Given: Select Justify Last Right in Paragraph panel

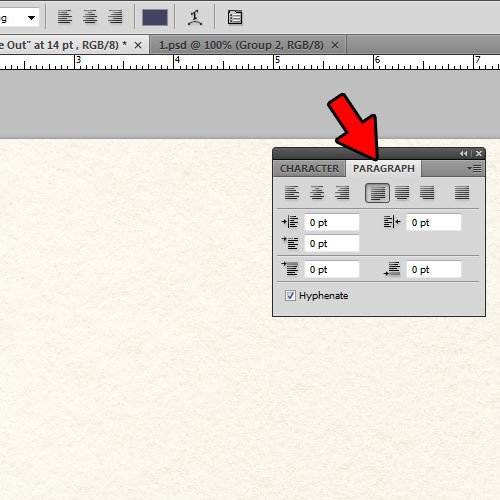Looking at the screenshot, I should click(427, 193).
